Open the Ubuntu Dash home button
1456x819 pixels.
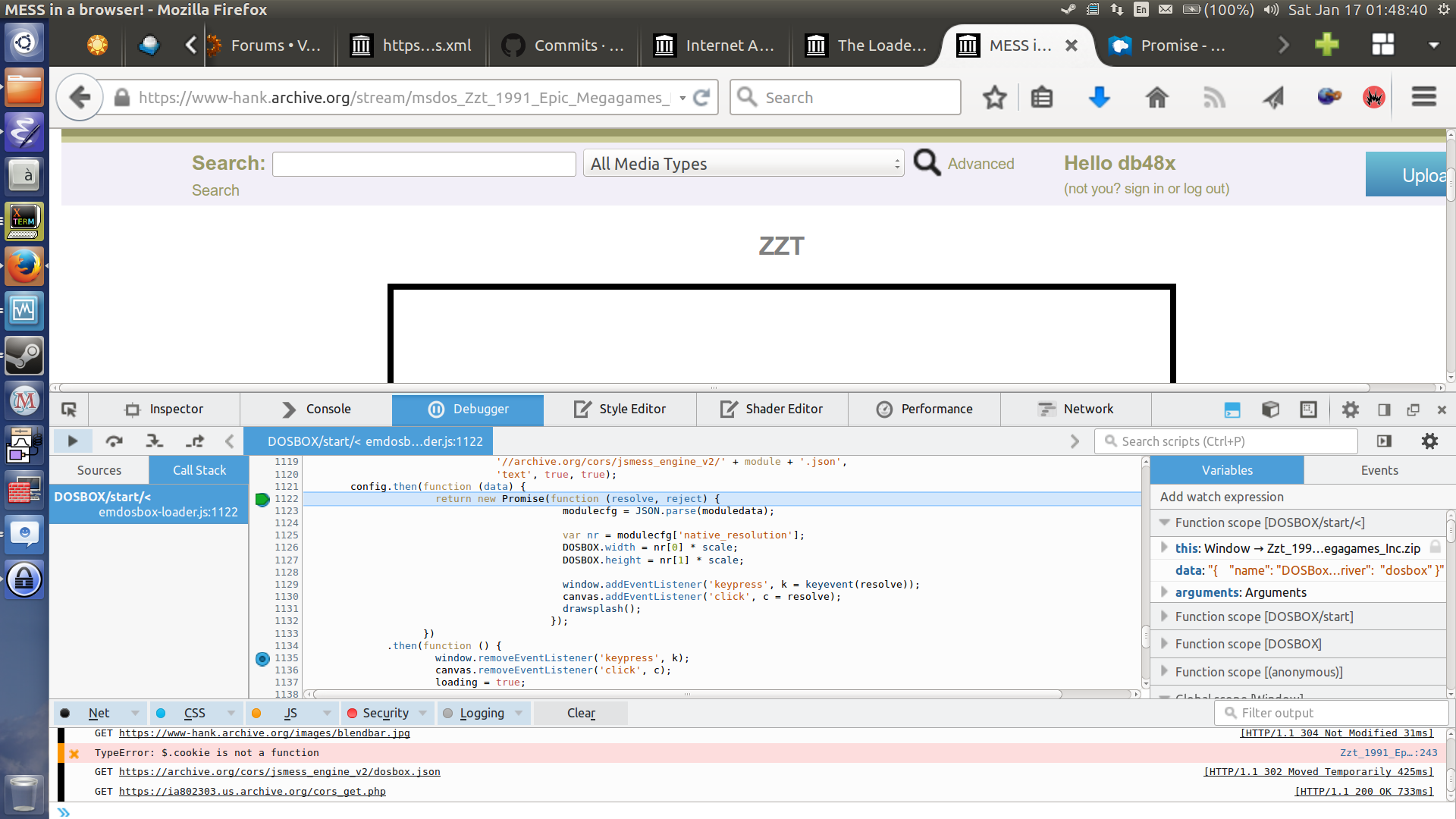24,42
